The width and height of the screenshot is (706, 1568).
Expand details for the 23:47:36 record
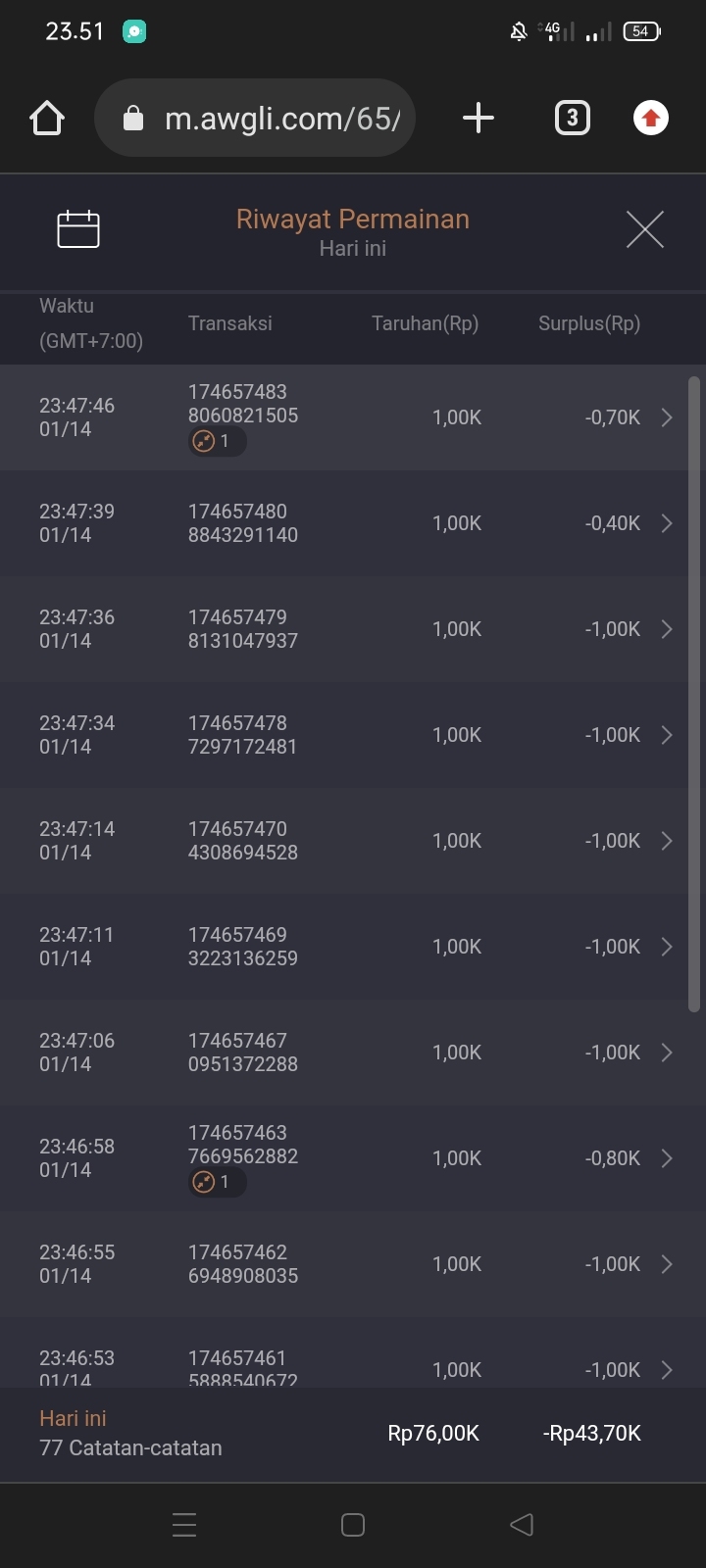(x=667, y=629)
